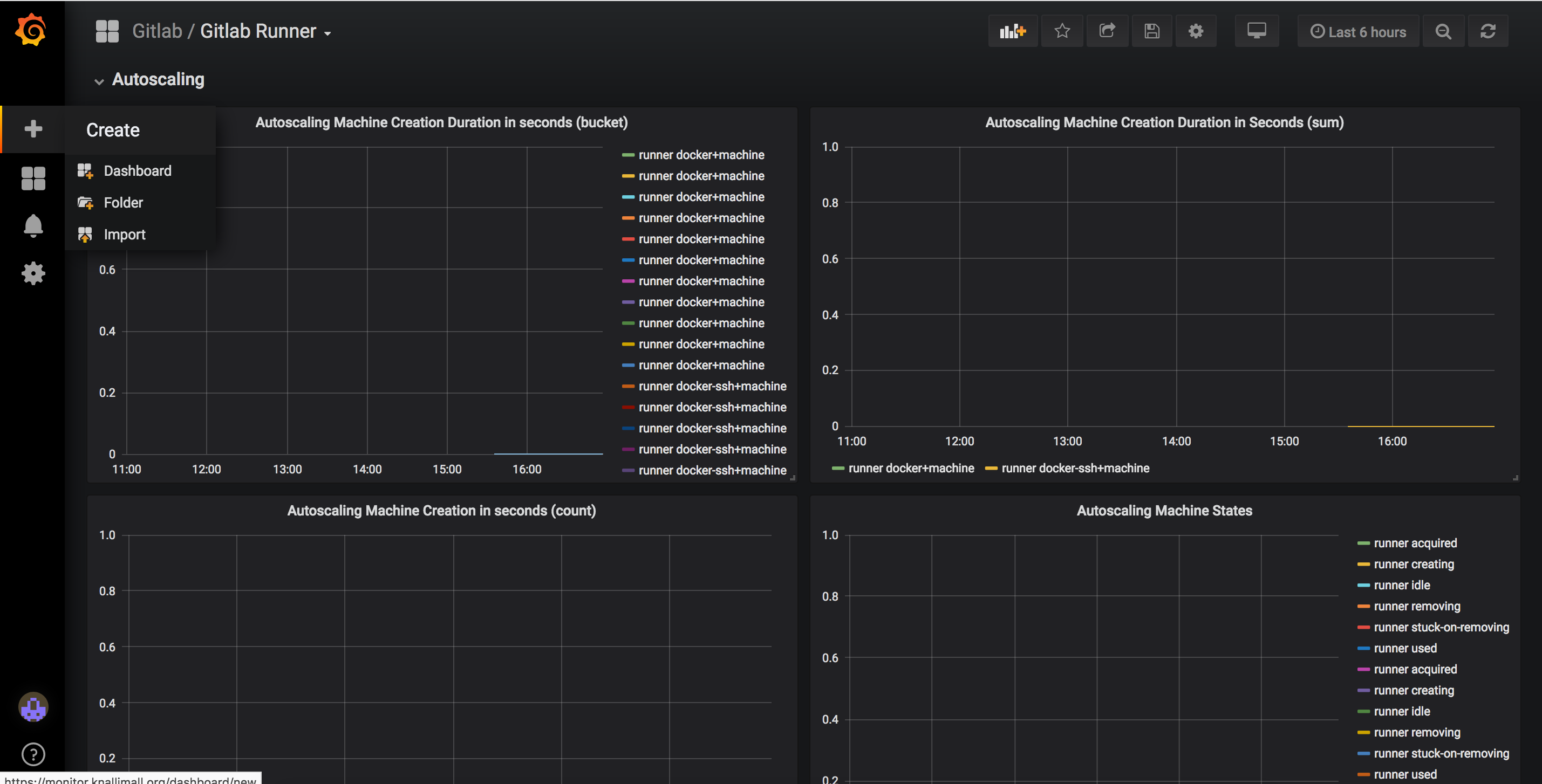Click the green color swatch for 'runner acquired'

(1363, 543)
